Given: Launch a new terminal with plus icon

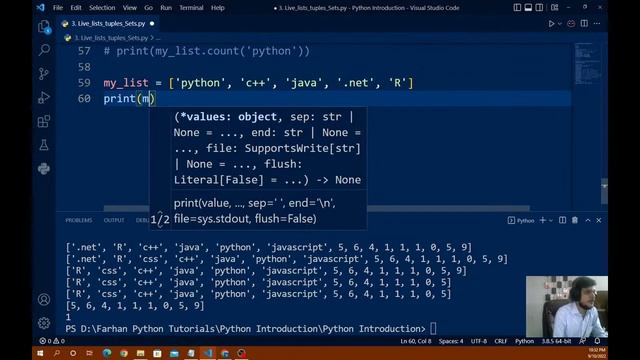Looking at the screenshot, I should point(542,220).
